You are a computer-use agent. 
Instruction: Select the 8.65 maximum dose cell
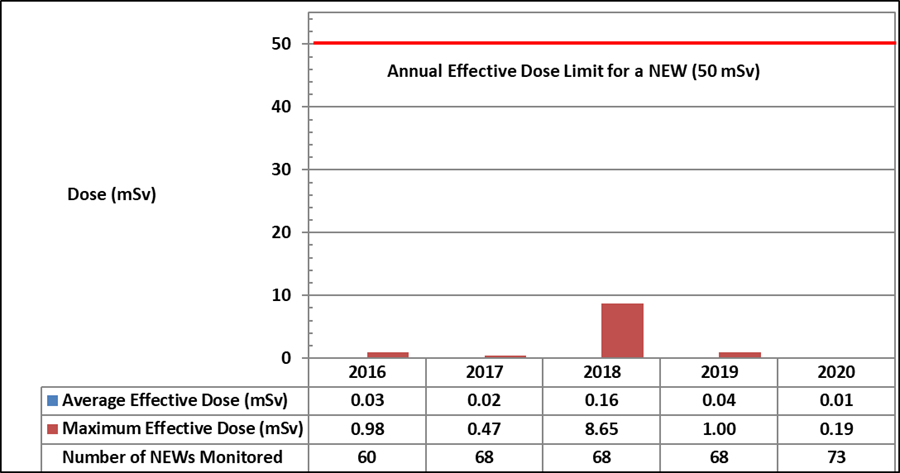[602, 429]
